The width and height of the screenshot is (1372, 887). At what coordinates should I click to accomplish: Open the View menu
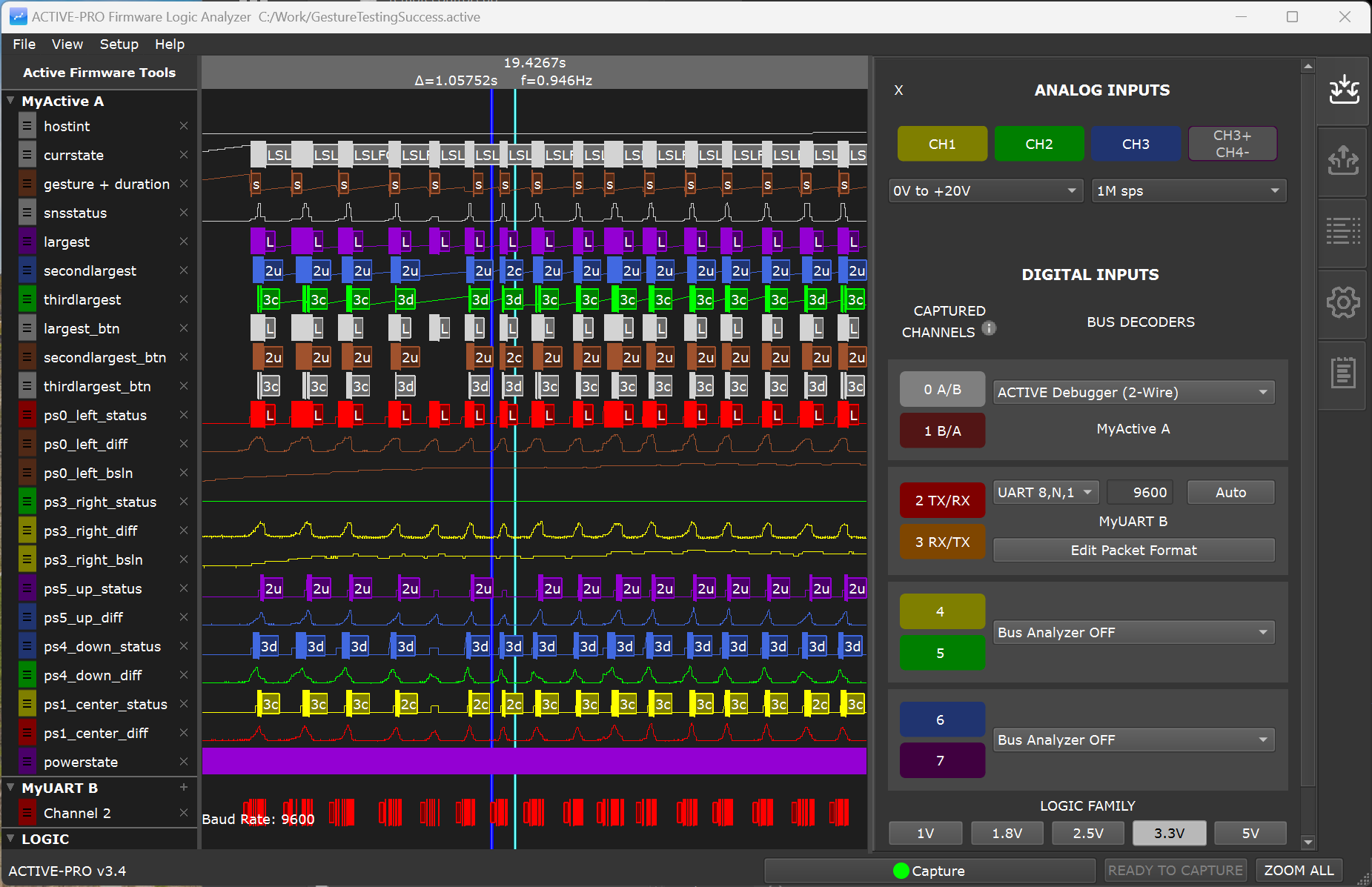coord(67,44)
